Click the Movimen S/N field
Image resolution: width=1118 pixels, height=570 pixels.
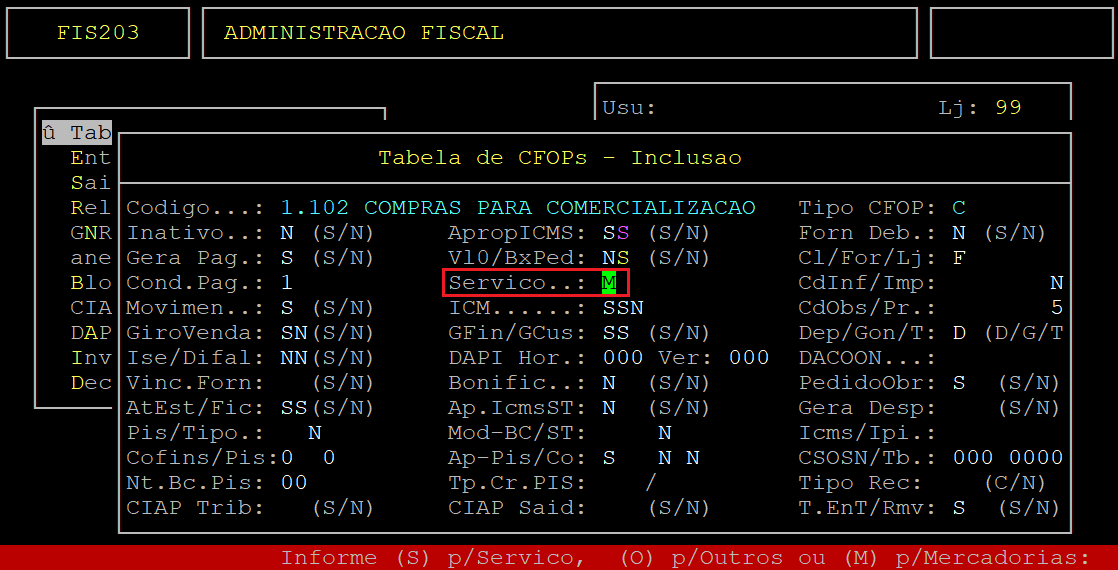(287, 308)
